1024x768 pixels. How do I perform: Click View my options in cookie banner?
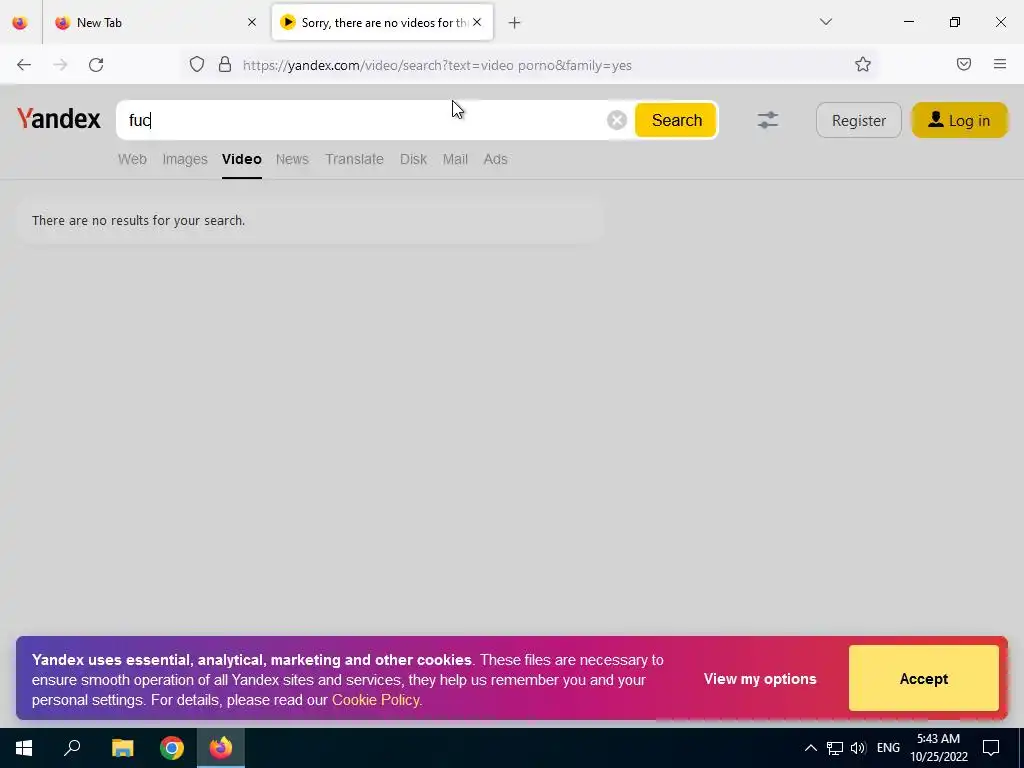click(760, 679)
